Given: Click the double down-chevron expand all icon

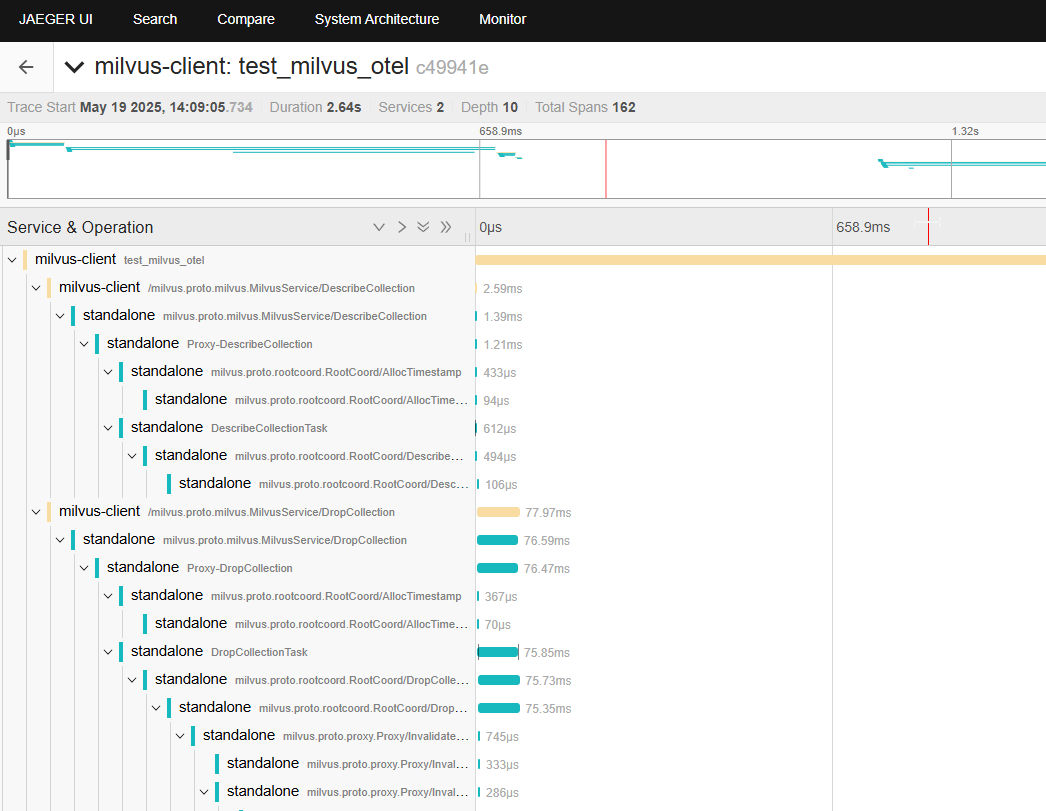Looking at the screenshot, I should (x=423, y=227).
